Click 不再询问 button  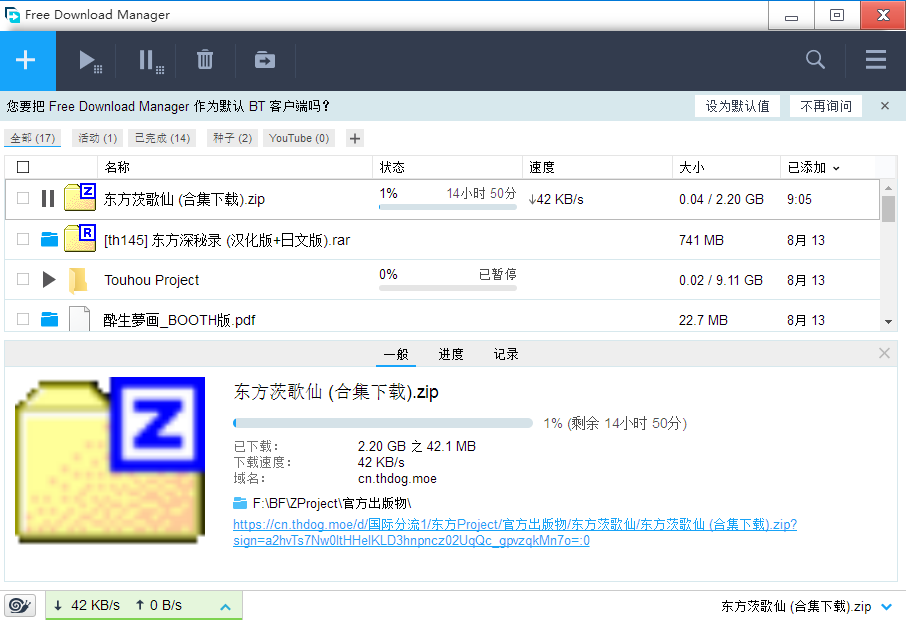tap(826, 106)
